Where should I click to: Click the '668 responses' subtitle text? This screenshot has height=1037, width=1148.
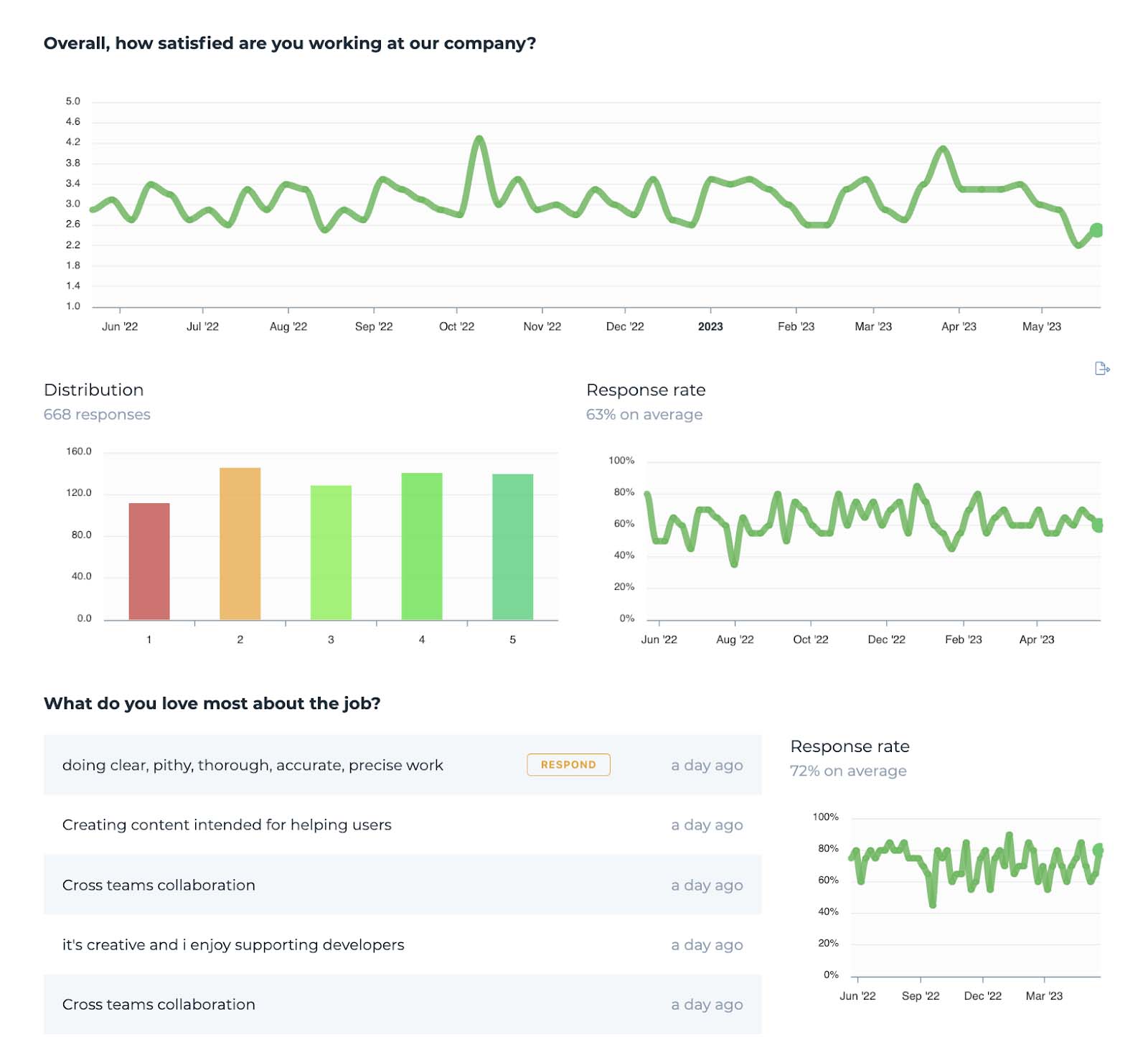pos(97,415)
